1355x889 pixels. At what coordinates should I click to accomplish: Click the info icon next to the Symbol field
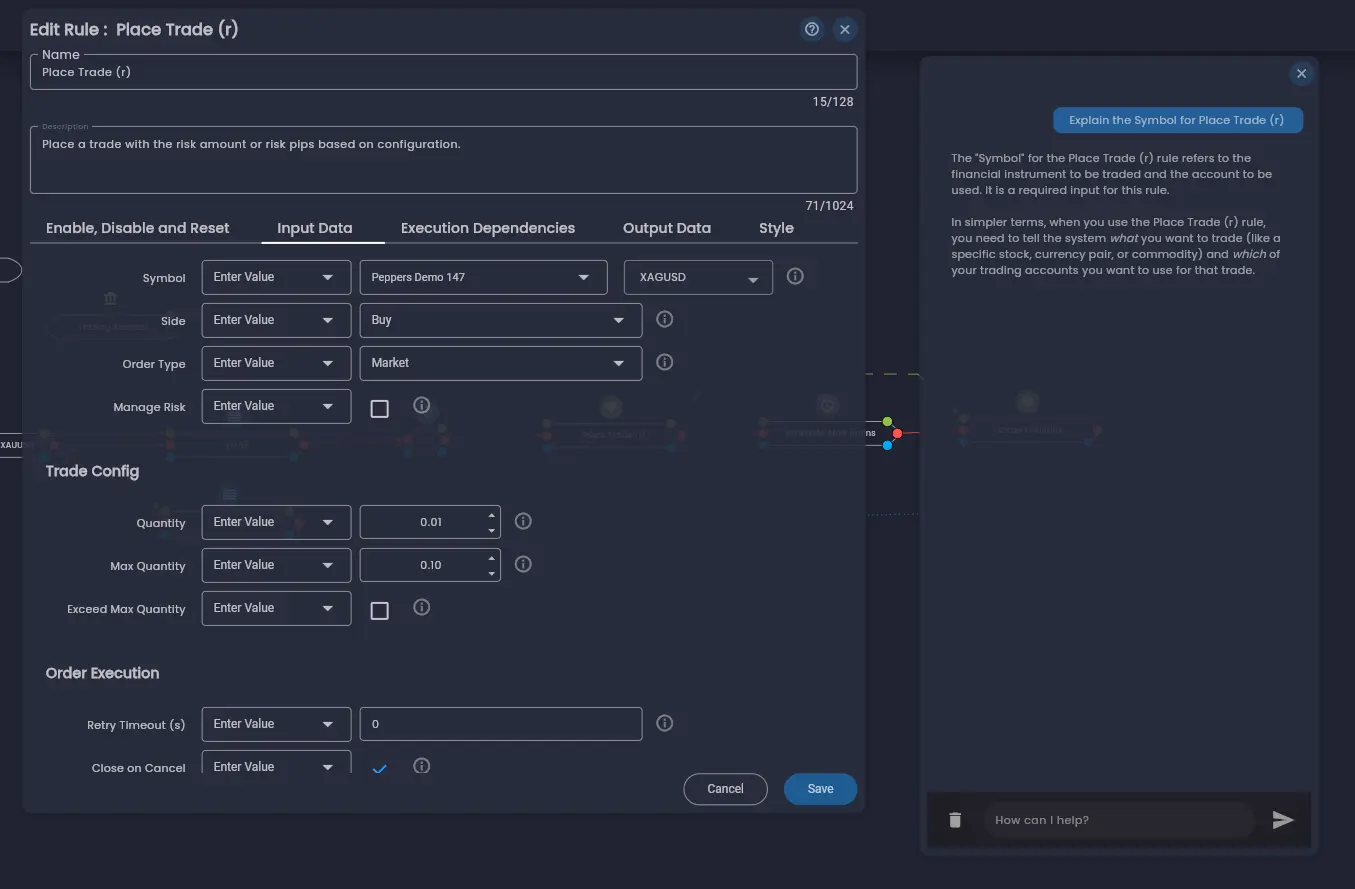click(795, 276)
